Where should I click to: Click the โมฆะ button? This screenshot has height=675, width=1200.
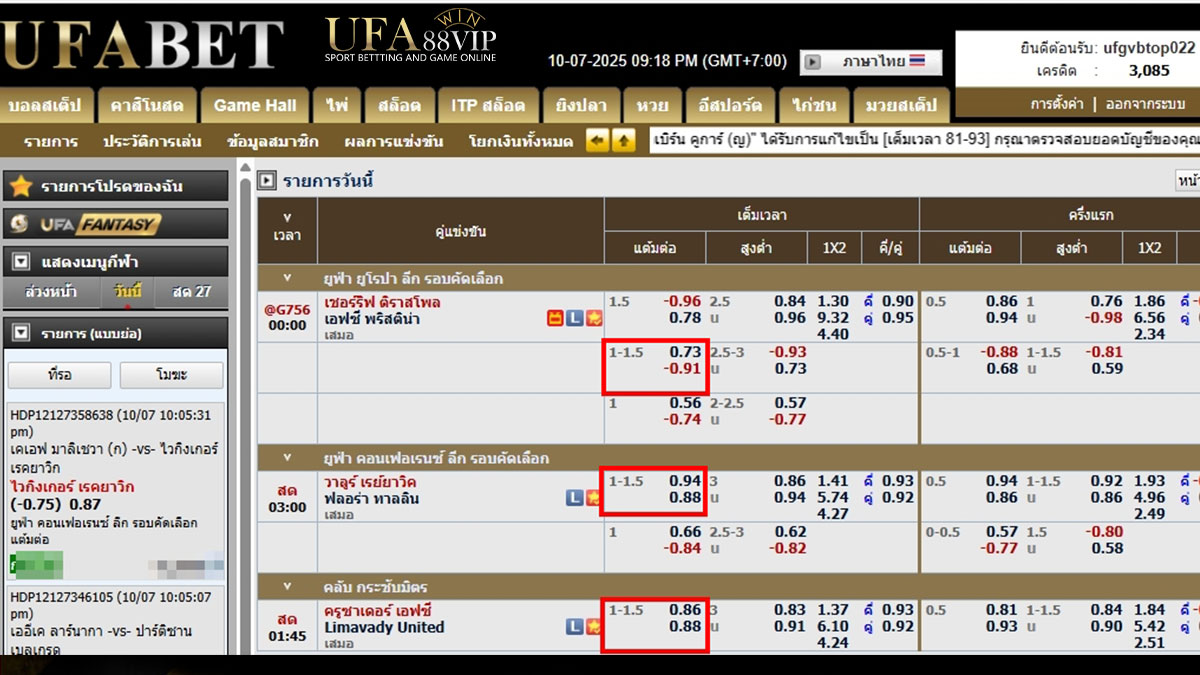click(x=172, y=375)
